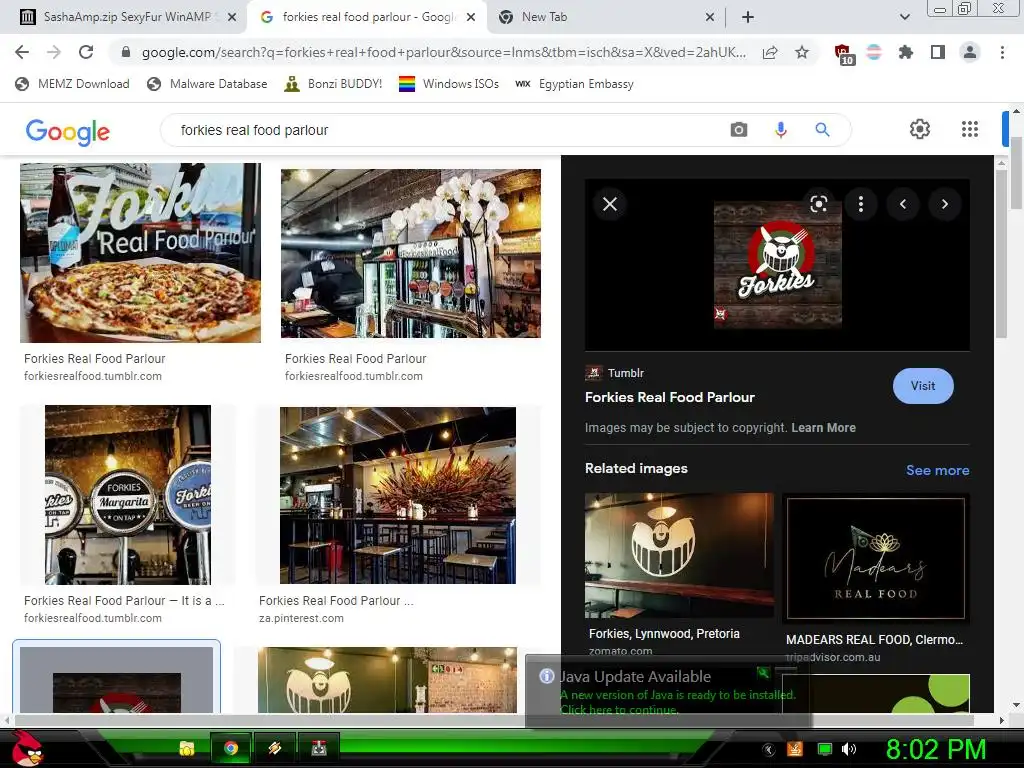Go forward in browser history
The width and height of the screenshot is (1024, 768).
click(54, 52)
